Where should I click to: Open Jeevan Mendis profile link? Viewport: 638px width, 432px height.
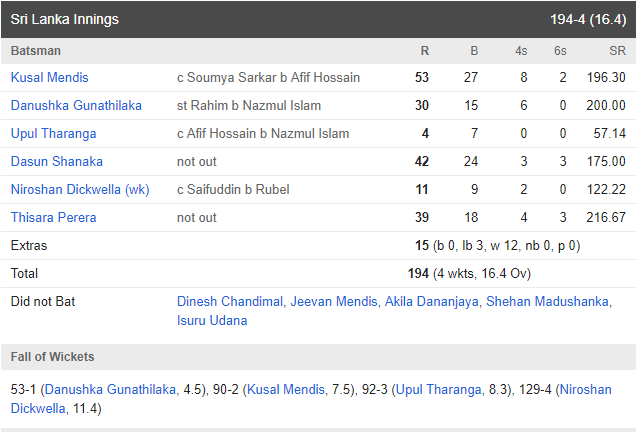334,301
